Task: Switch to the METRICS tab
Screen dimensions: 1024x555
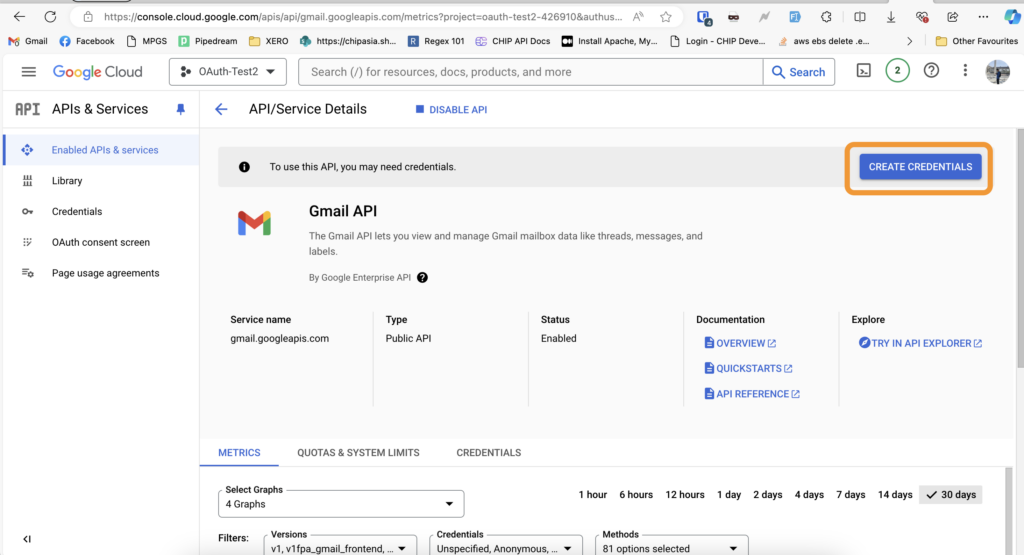Action: (x=239, y=452)
